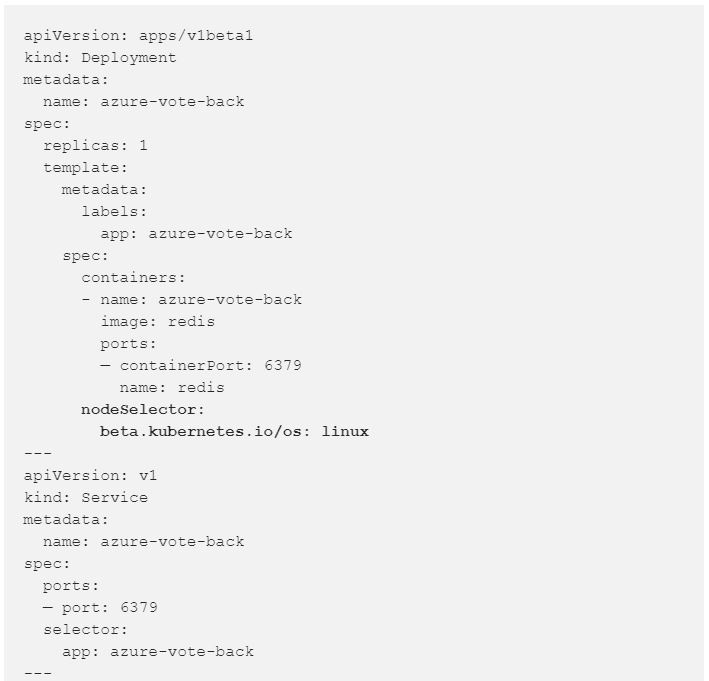Click the "beta.kubernetes.io/os: linux" line
This screenshot has height=681, width=709.
click(234, 431)
